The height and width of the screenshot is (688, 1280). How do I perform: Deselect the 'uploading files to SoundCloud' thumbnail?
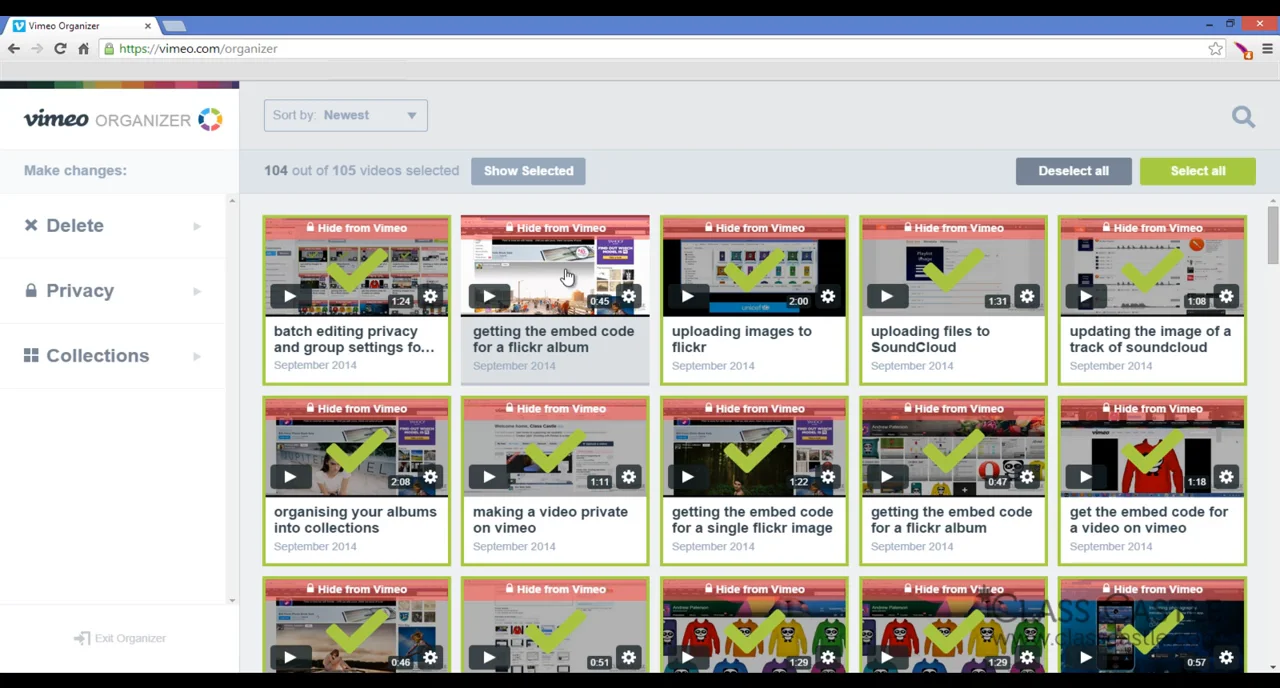pos(953,265)
